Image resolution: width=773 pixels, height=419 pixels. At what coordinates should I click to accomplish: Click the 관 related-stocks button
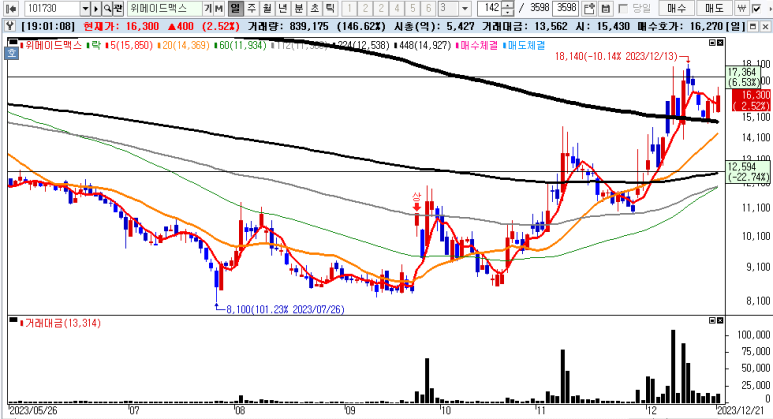pos(118,8)
